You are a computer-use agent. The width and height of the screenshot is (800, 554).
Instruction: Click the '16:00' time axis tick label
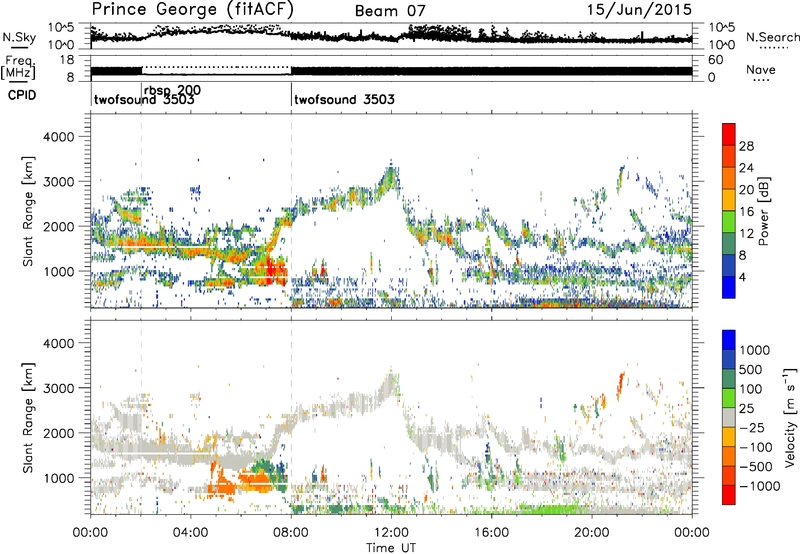[491, 533]
